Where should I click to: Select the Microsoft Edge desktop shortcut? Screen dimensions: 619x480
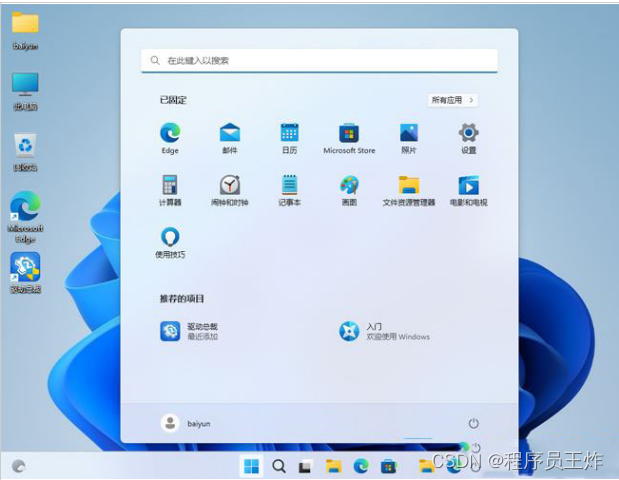click(x=25, y=217)
